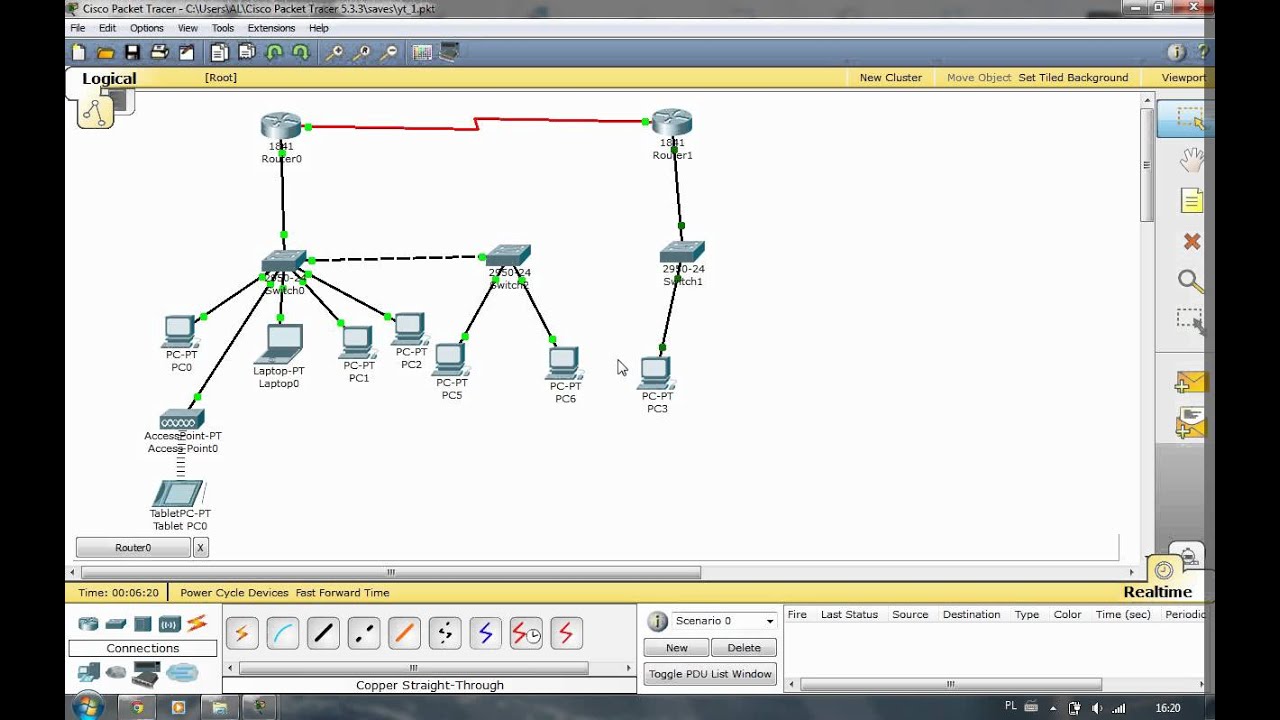Choose Switches device category

coord(116,624)
